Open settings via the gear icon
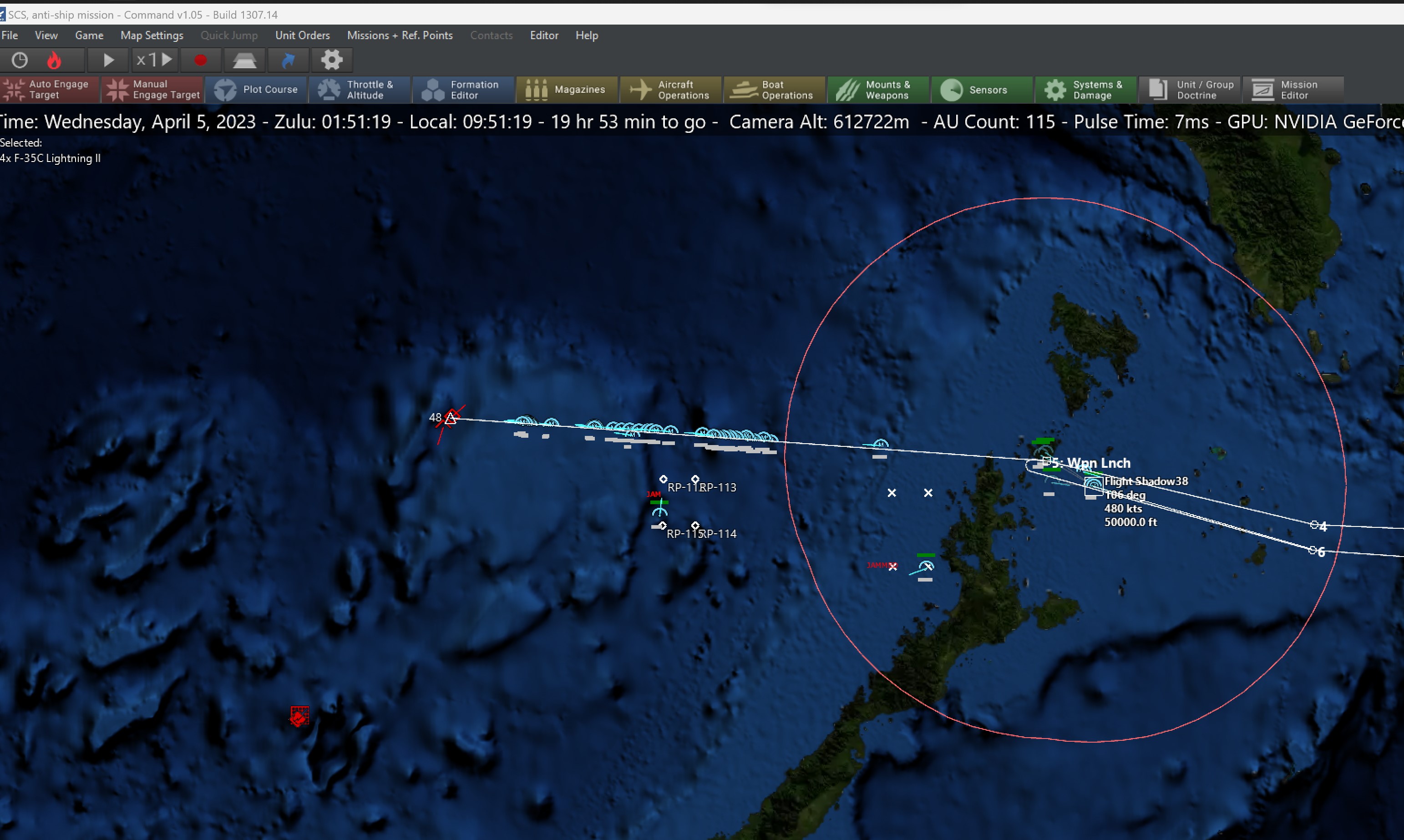This screenshot has height=840, width=1404. pos(332,60)
